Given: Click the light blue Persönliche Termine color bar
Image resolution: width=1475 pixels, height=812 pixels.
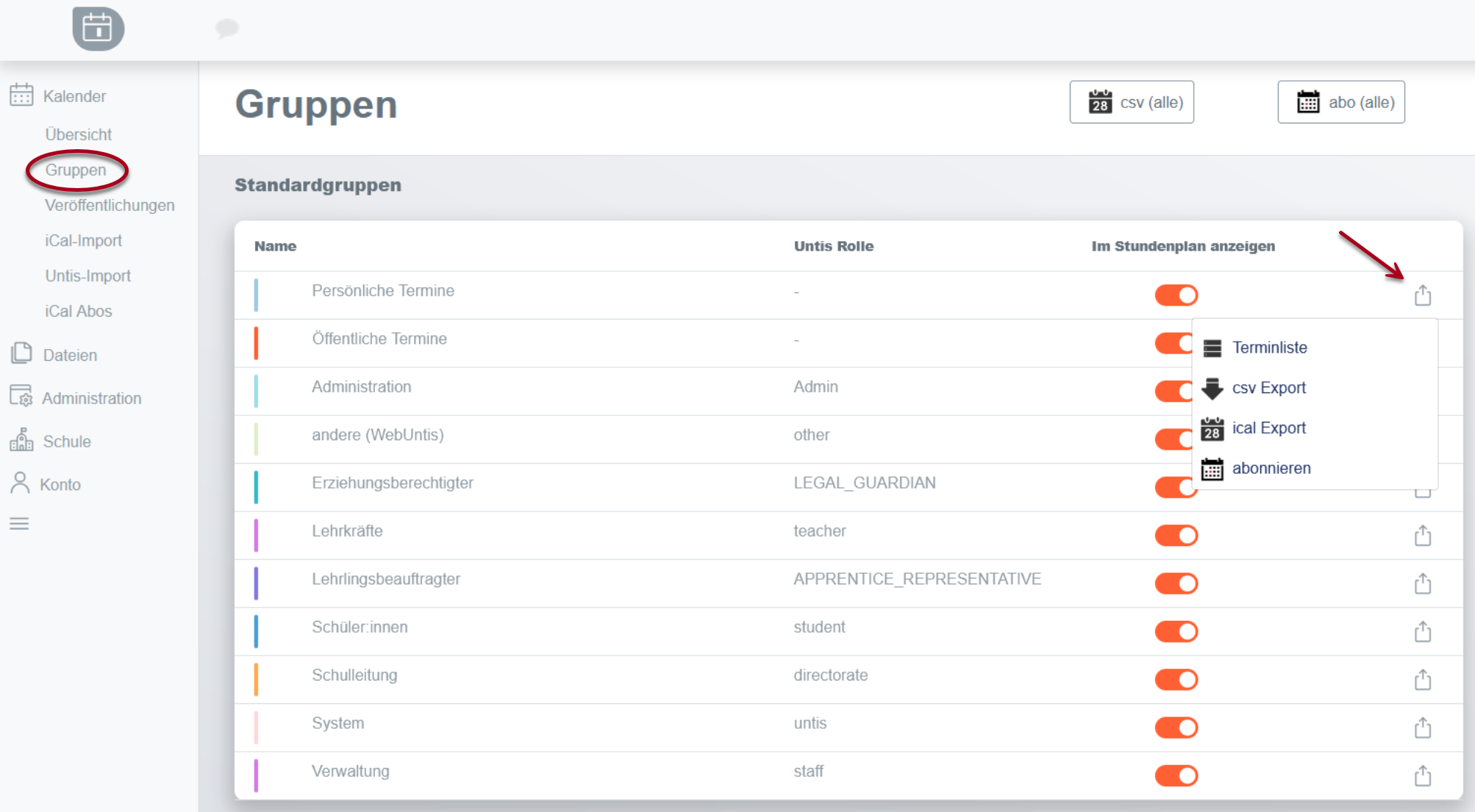Looking at the screenshot, I should coord(256,295).
